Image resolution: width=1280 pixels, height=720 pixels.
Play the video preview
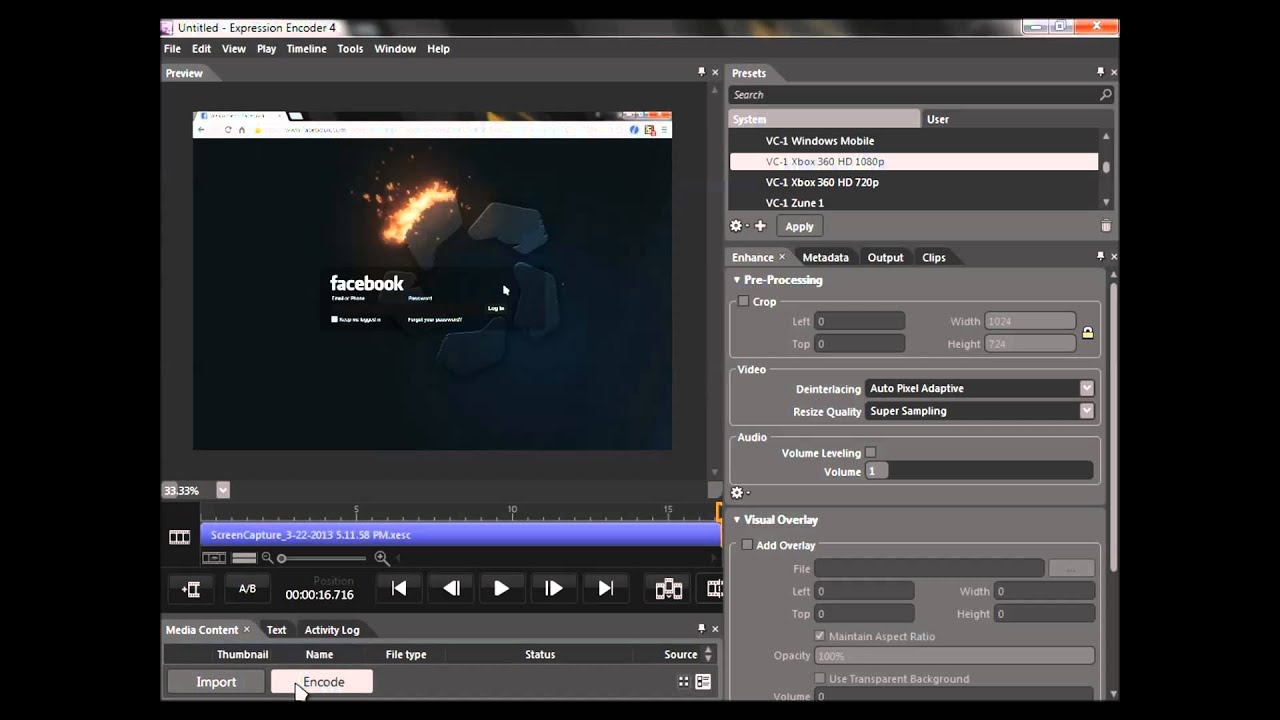click(x=502, y=589)
